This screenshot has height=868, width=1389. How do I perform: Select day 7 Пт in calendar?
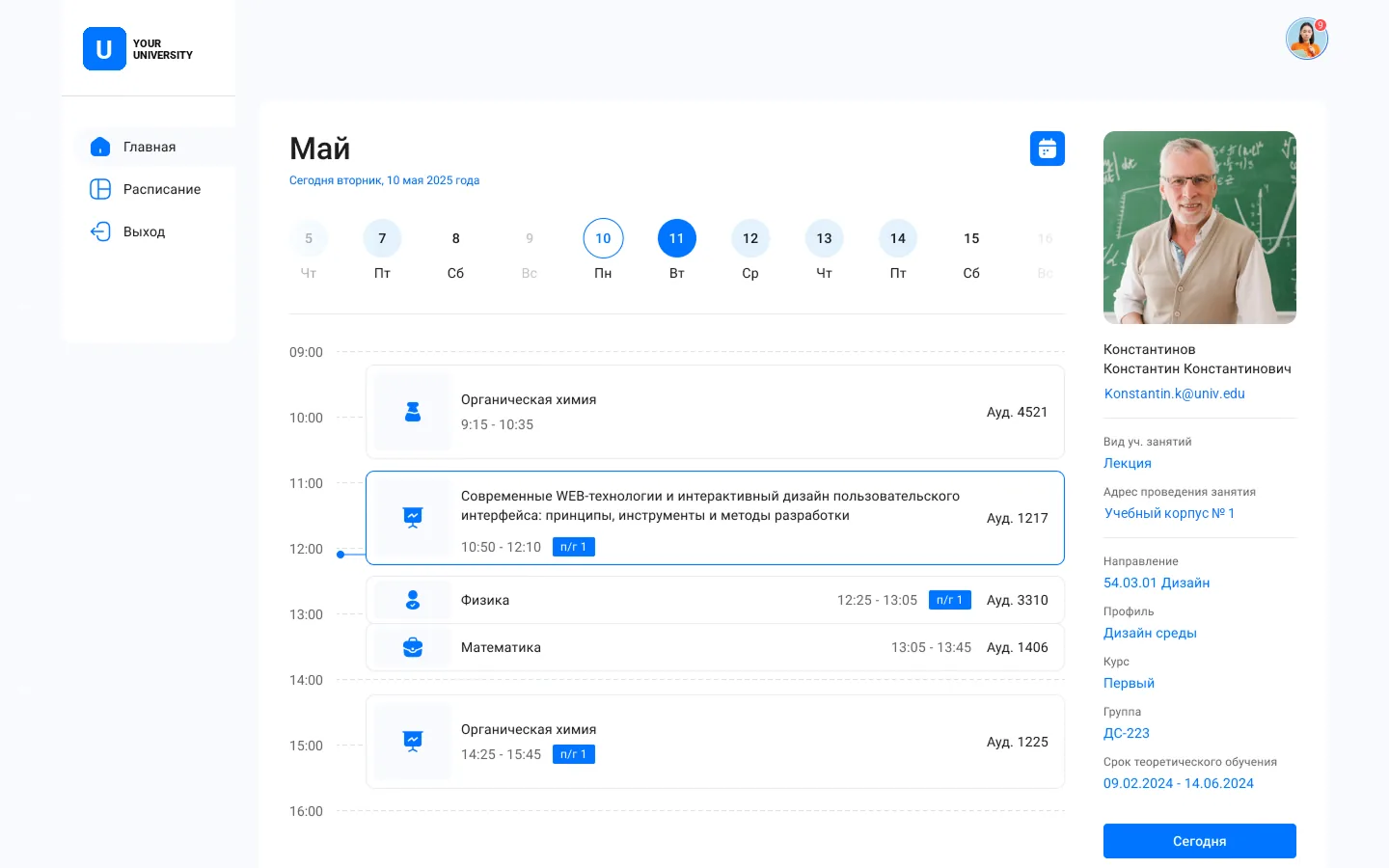tap(382, 251)
